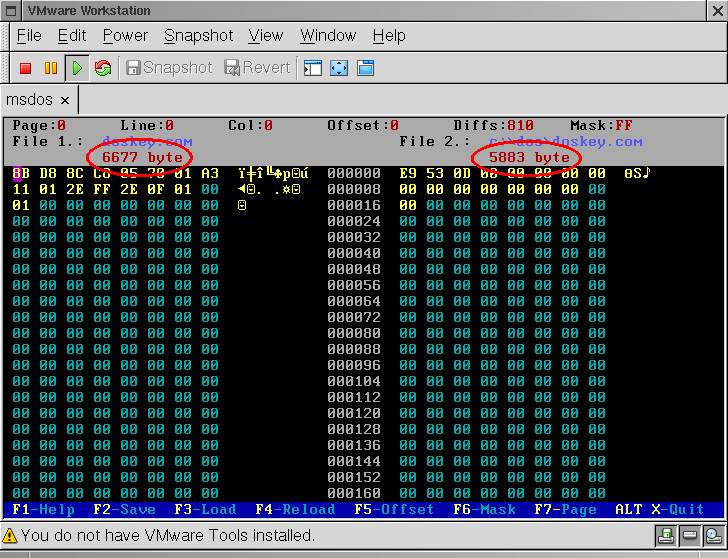
Task: Click the Reset virtual machine icon
Action: 103,68
